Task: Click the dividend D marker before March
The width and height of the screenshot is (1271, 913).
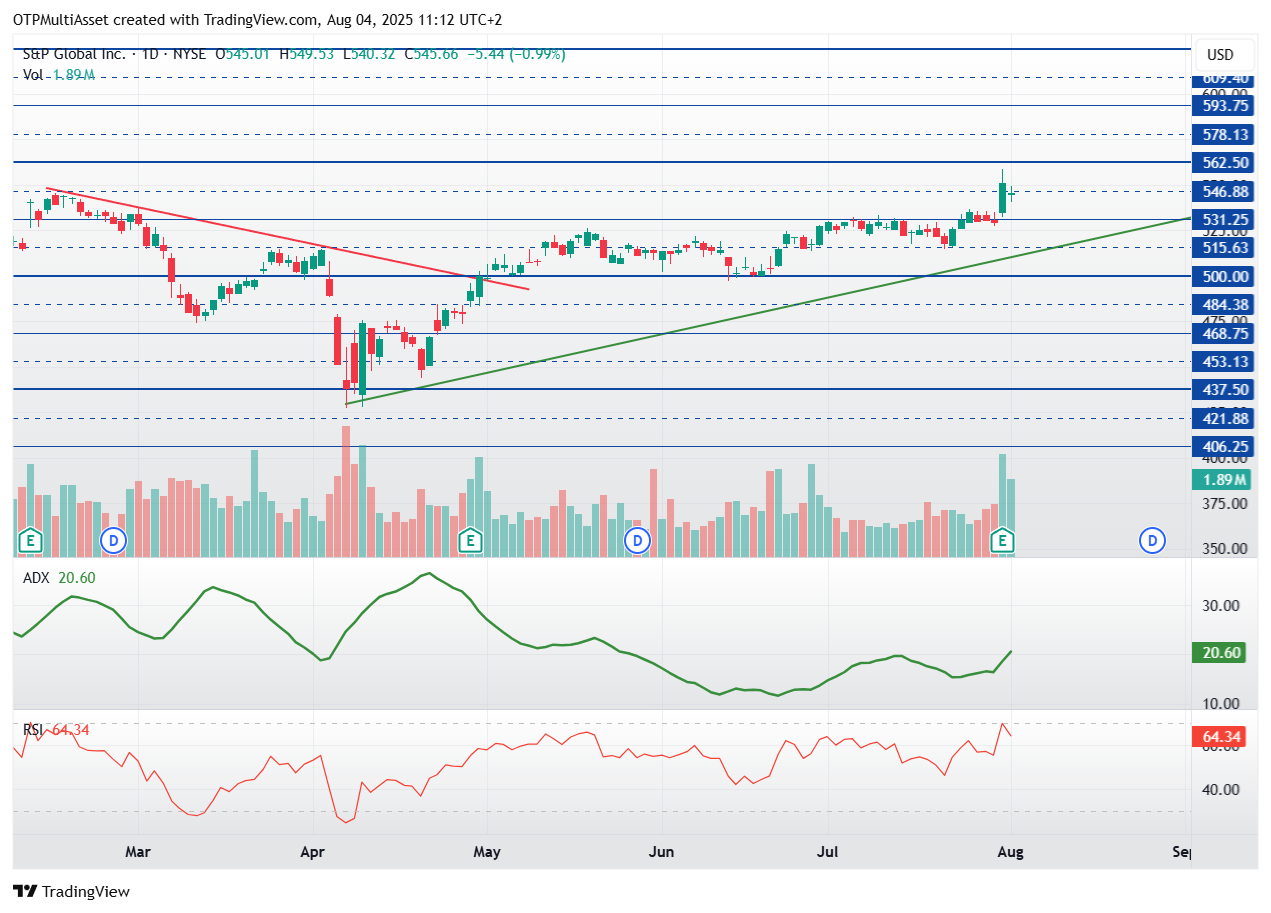Action: pos(113,541)
